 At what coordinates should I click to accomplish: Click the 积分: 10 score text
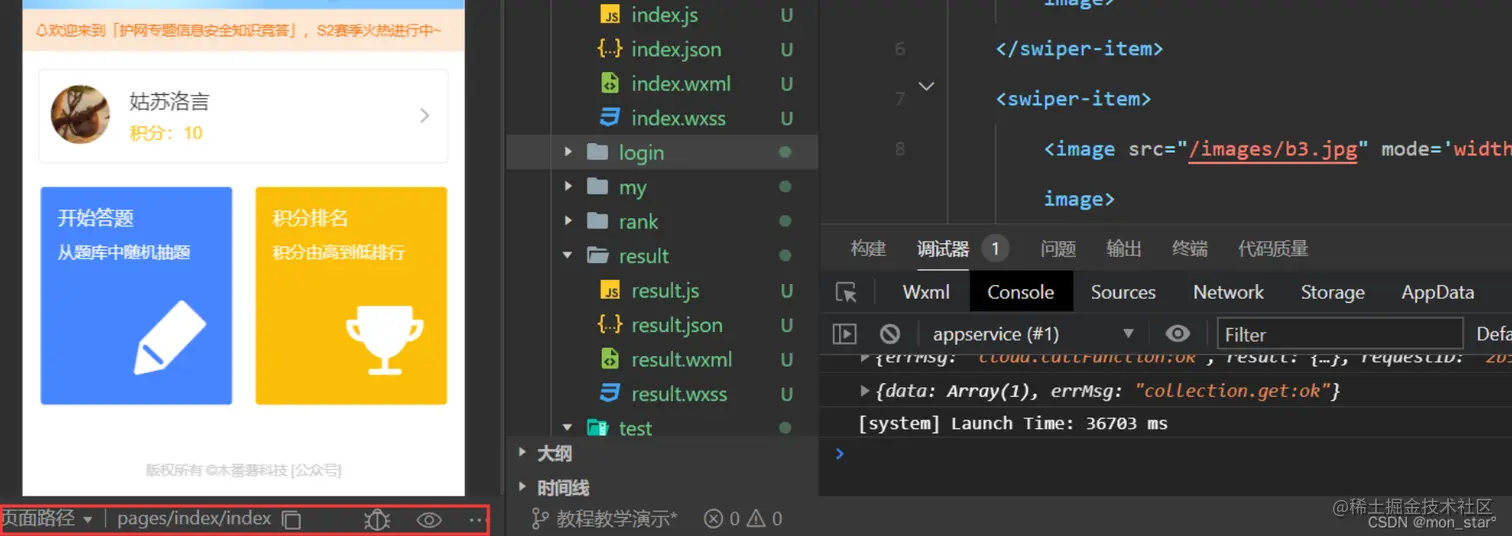click(x=166, y=133)
